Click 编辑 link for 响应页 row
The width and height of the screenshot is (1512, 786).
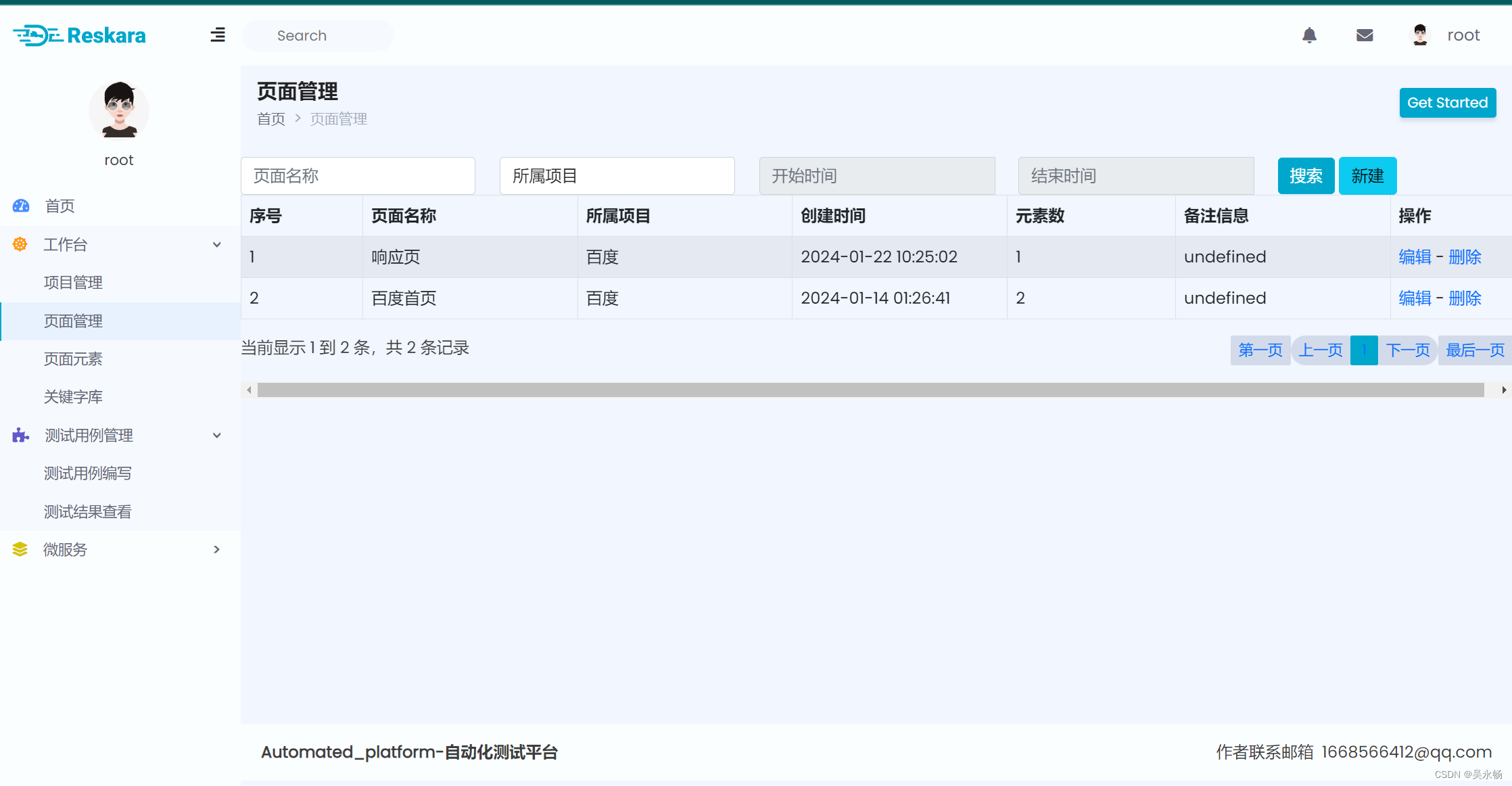[x=1415, y=257]
